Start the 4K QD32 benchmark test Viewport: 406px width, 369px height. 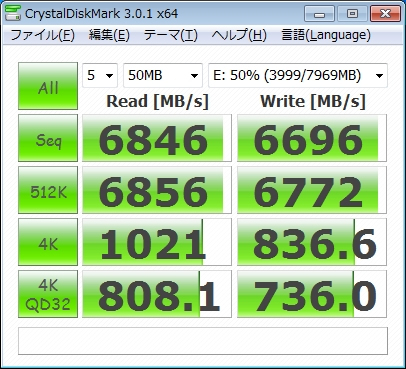point(48,294)
